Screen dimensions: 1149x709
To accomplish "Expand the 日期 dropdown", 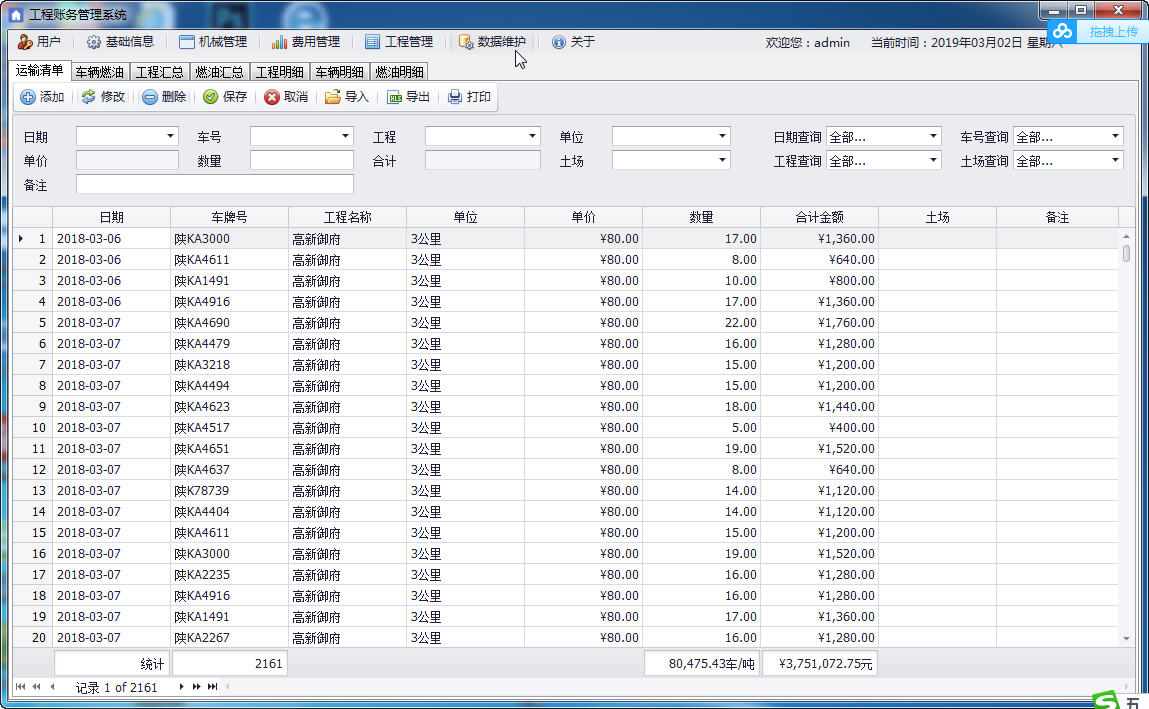I will [x=170, y=136].
